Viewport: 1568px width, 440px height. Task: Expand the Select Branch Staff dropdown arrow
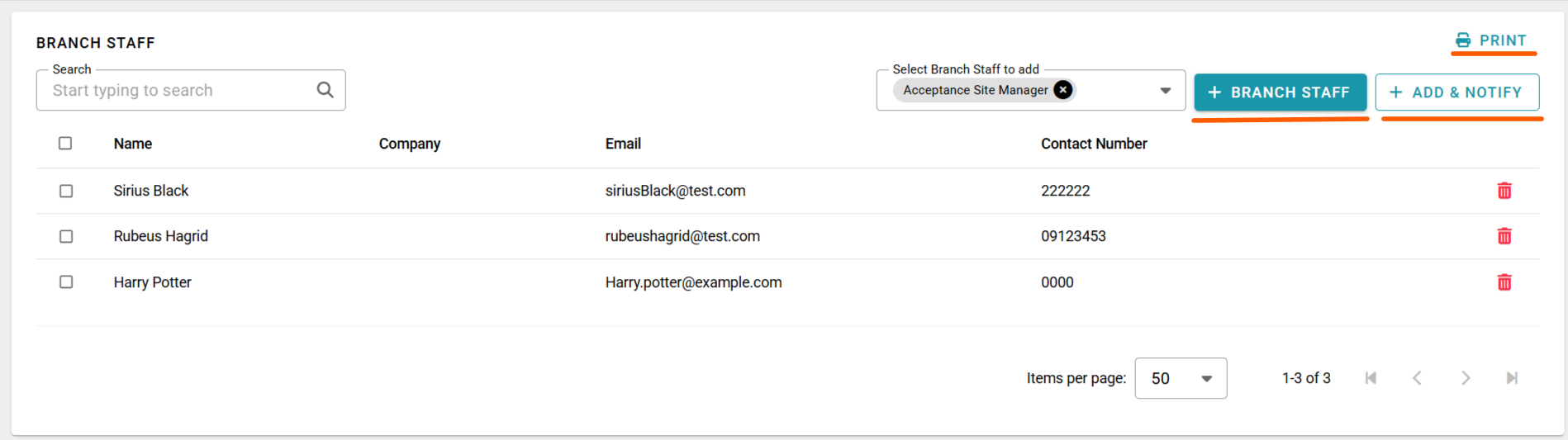1165,91
